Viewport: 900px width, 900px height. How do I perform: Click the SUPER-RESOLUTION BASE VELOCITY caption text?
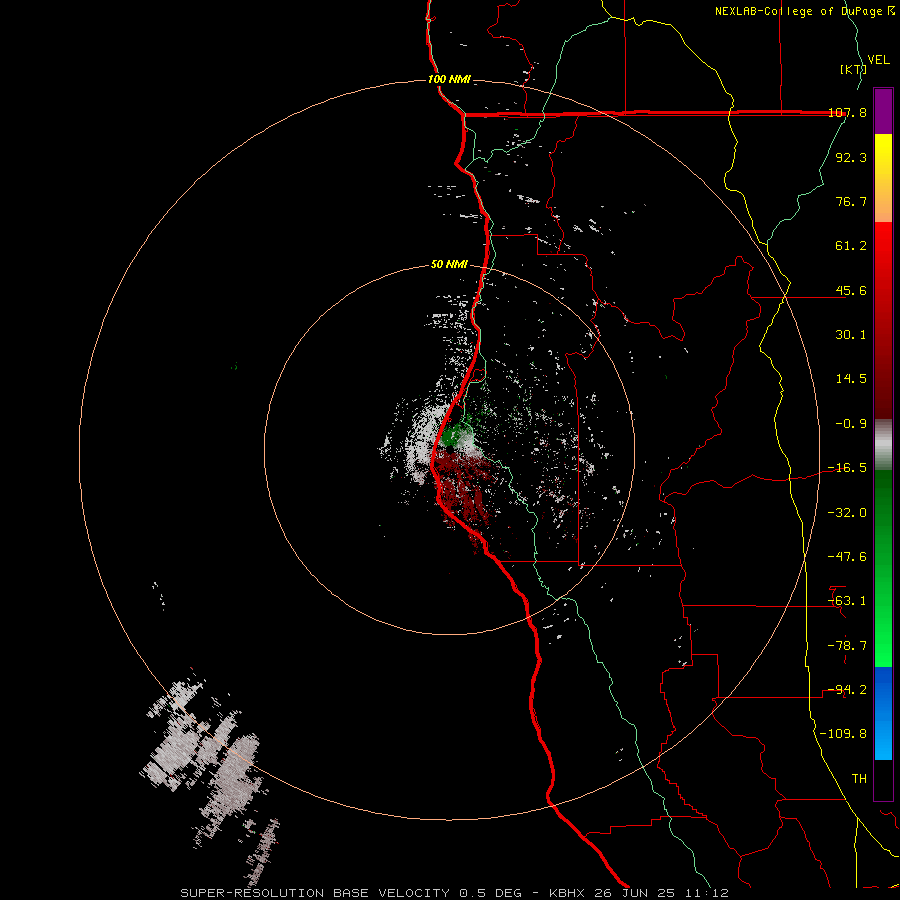point(315,893)
